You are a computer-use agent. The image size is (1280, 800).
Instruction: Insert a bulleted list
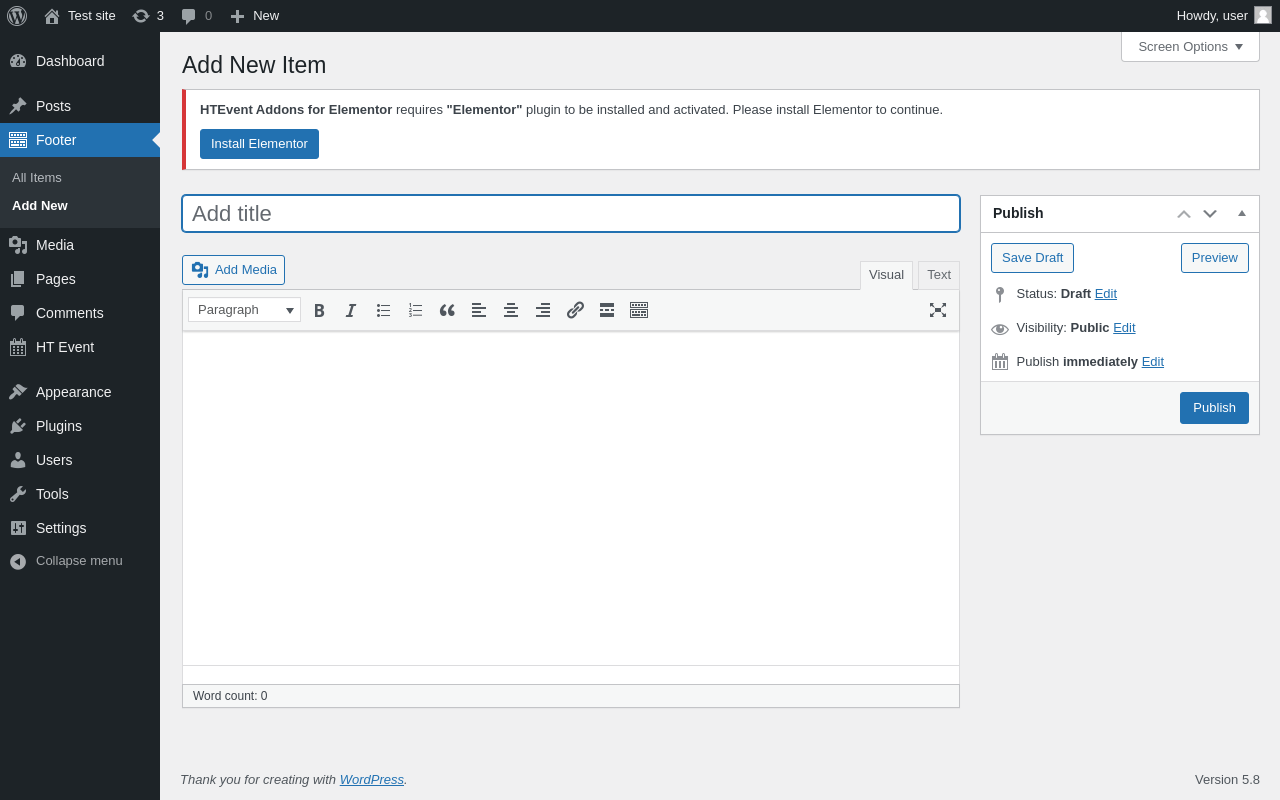click(x=383, y=310)
